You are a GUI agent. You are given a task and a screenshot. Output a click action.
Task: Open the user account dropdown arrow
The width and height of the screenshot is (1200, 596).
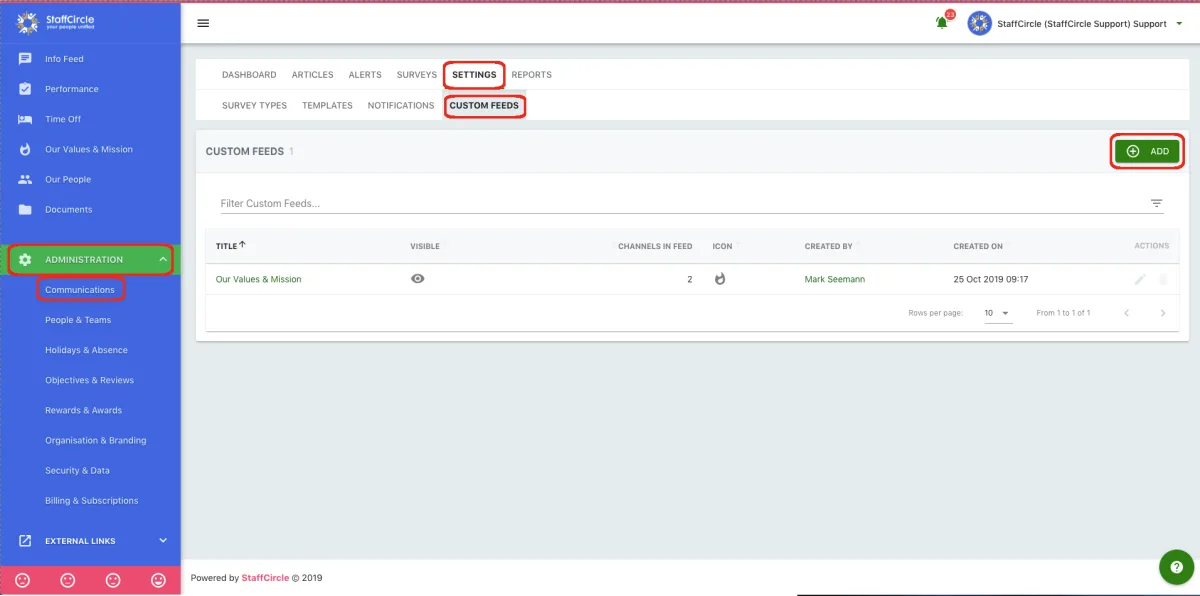coord(1177,24)
